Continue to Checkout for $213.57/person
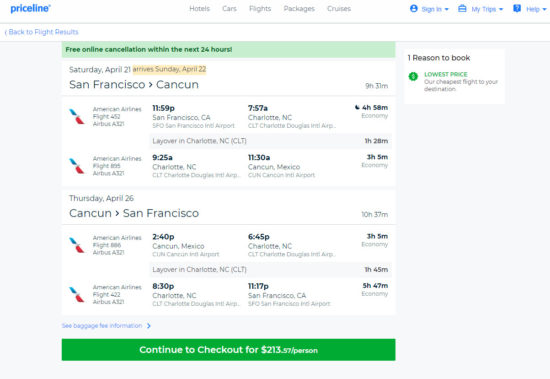This screenshot has height=379, width=550. click(x=228, y=350)
